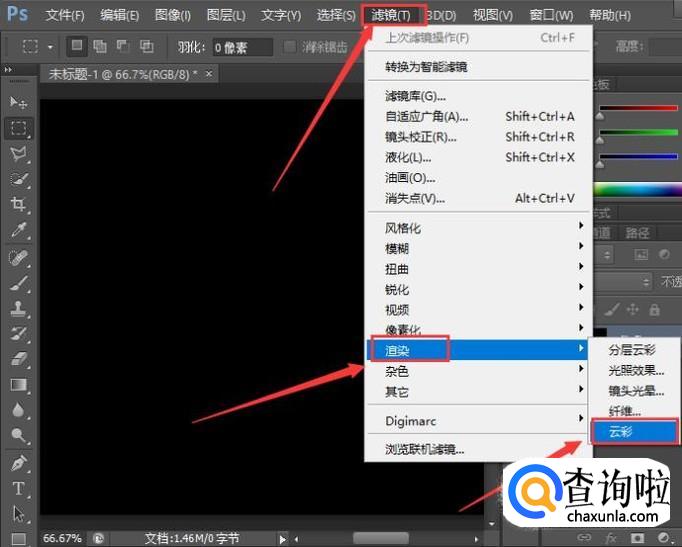
Task: Choose 云彩 in render submenu
Action: (634, 432)
